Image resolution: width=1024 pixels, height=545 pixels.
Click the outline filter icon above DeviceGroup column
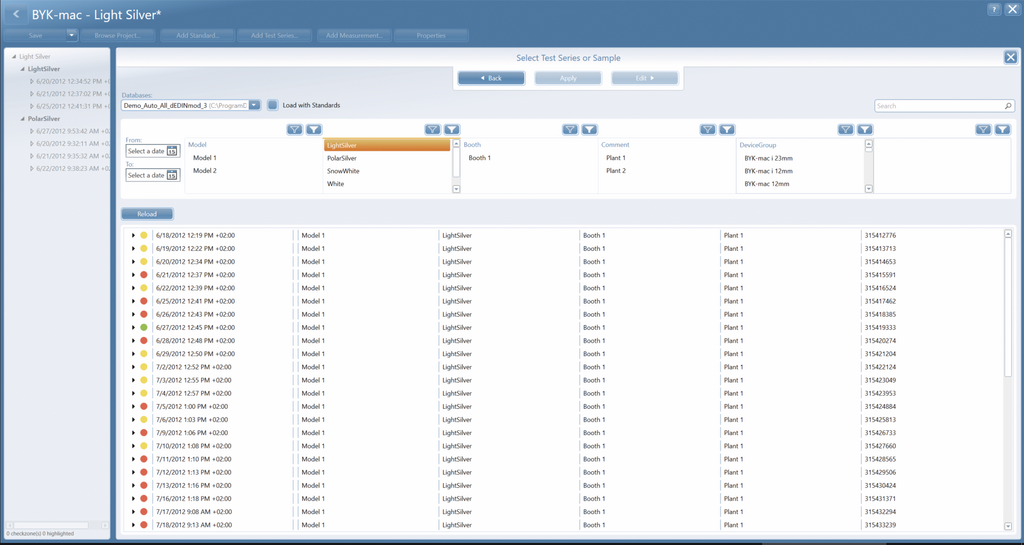846,130
